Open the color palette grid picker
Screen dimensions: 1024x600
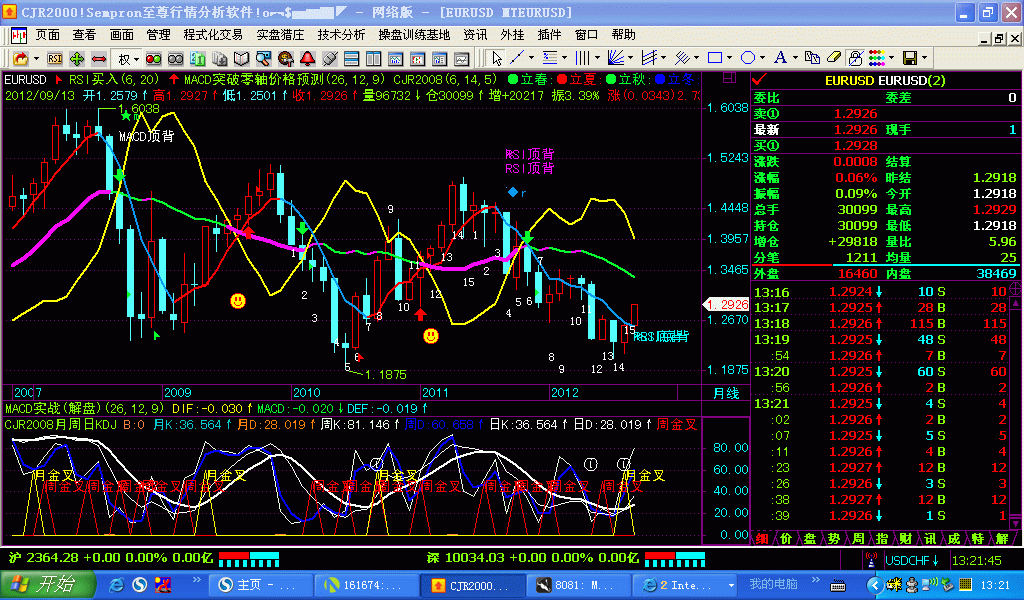(x=877, y=58)
